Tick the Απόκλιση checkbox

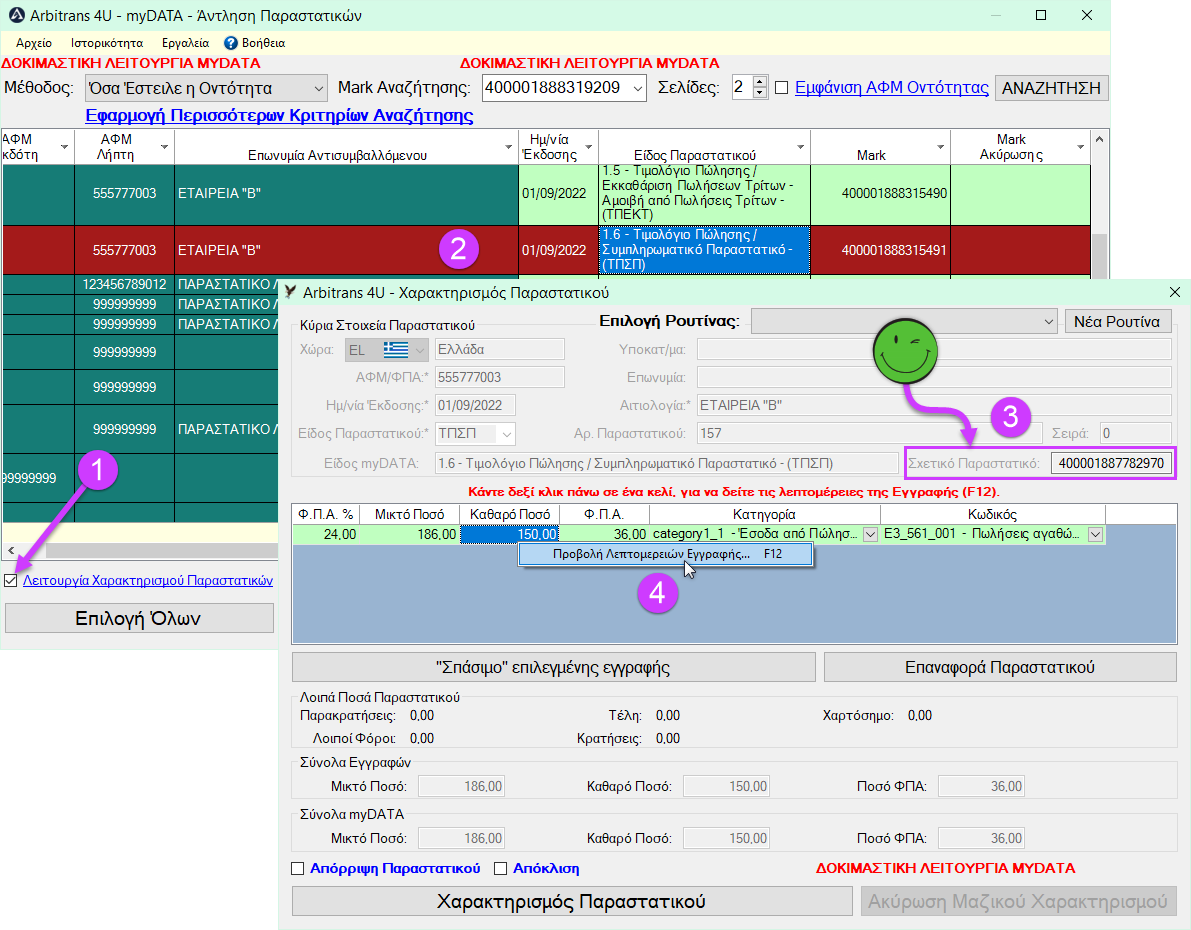(x=501, y=868)
